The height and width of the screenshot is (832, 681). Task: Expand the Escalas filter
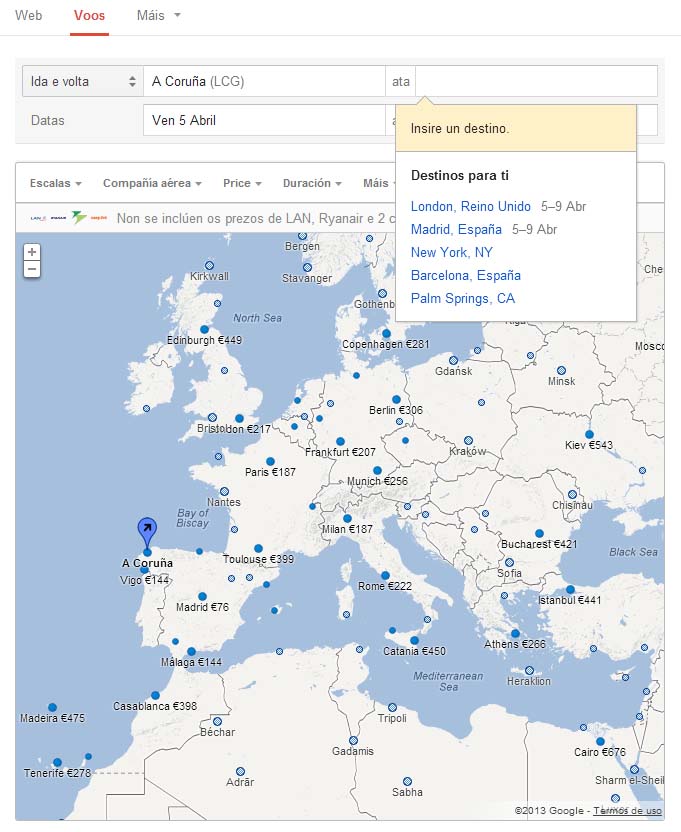[x=55, y=183]
